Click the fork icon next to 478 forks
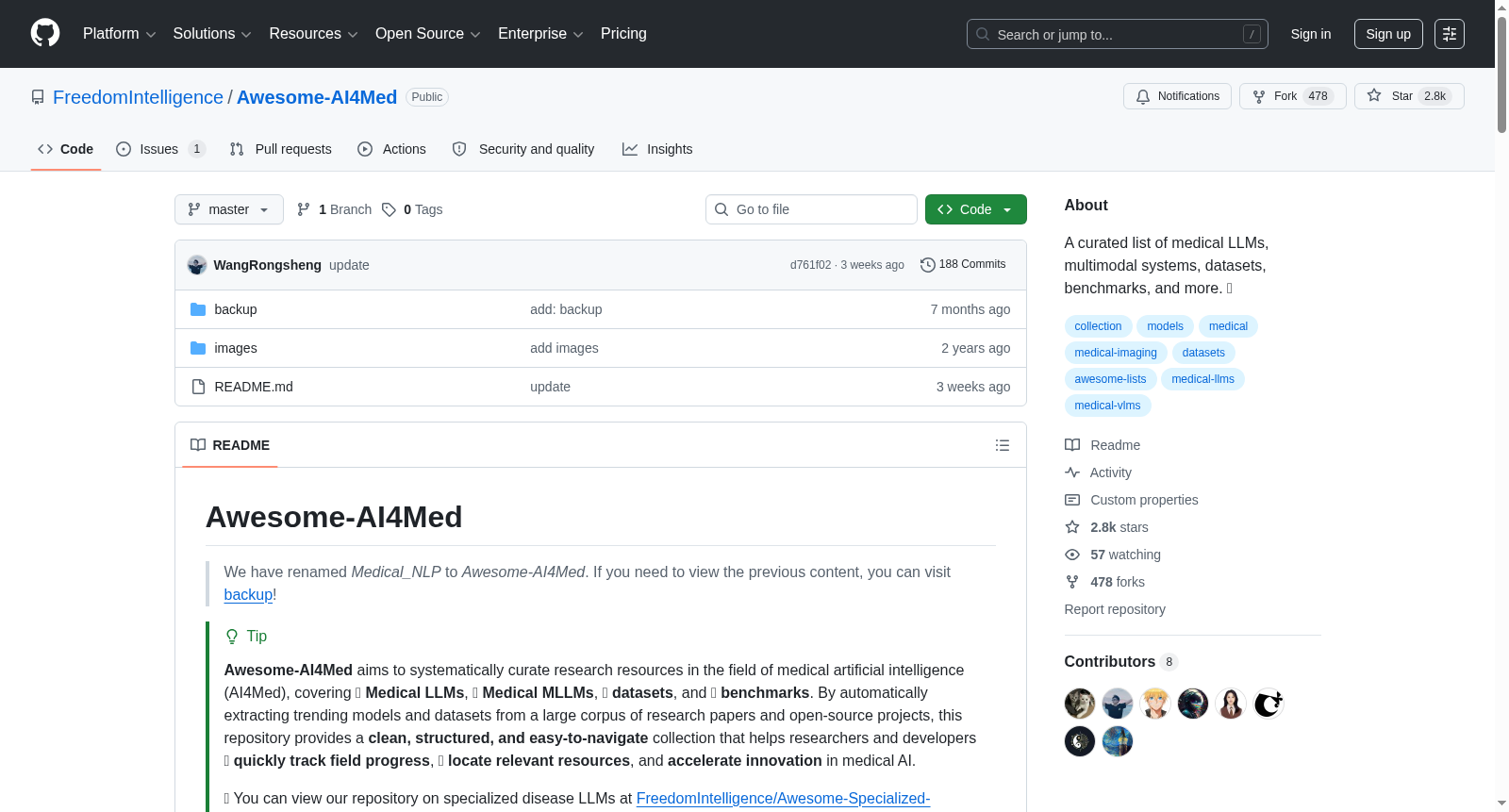The image size is (1509, 812). [1072, 582]
